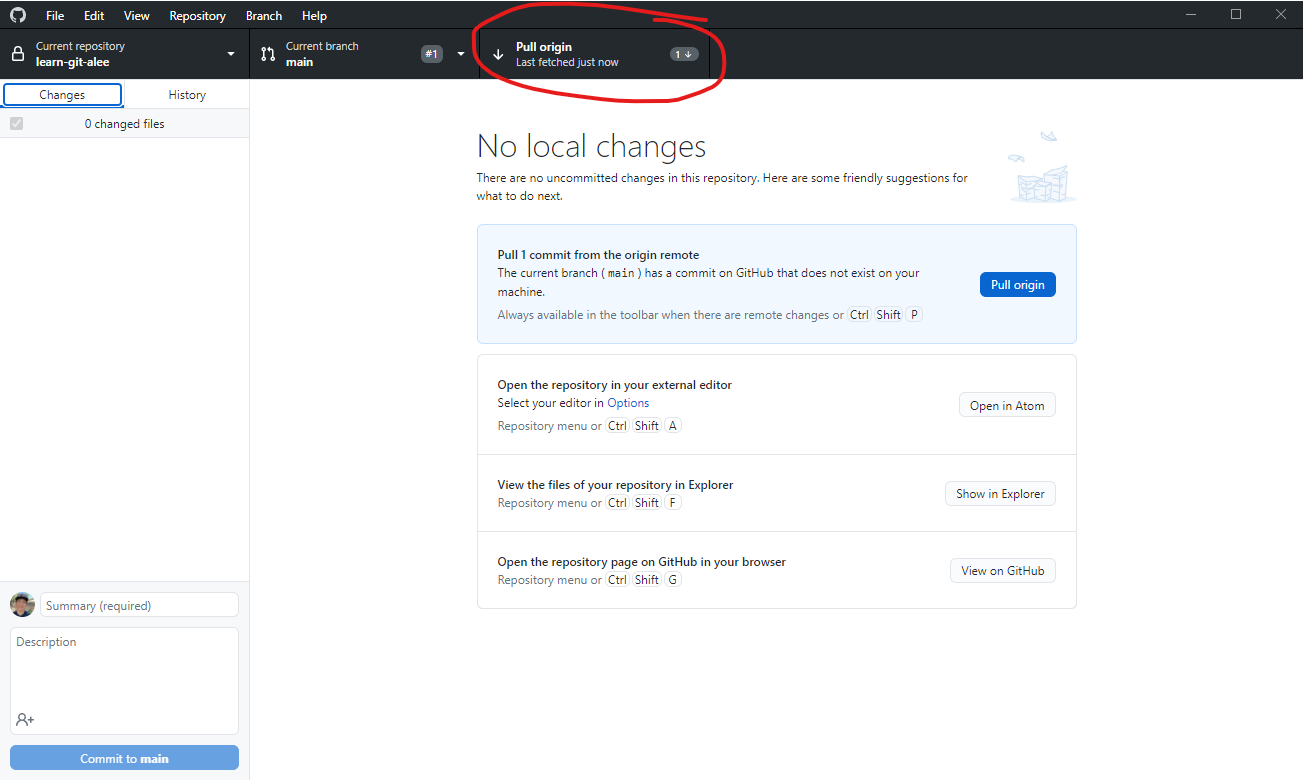Image resolution: width=1303 pixels, height=780 pixels.
Task: Click the Commit to main button
Action: pyautogui.click(x=124, y=758)
